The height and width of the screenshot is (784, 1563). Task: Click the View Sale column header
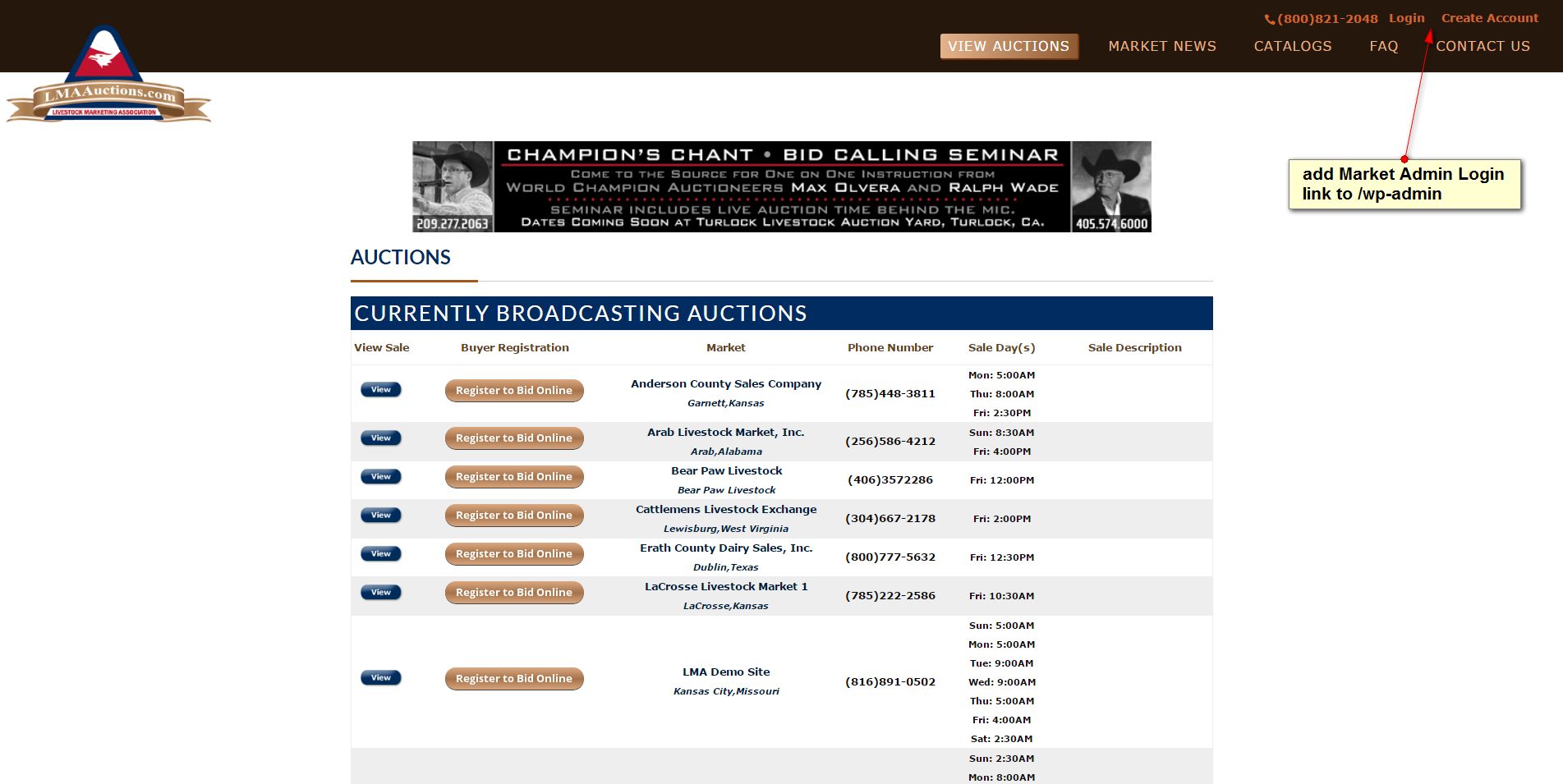(382, 347)
